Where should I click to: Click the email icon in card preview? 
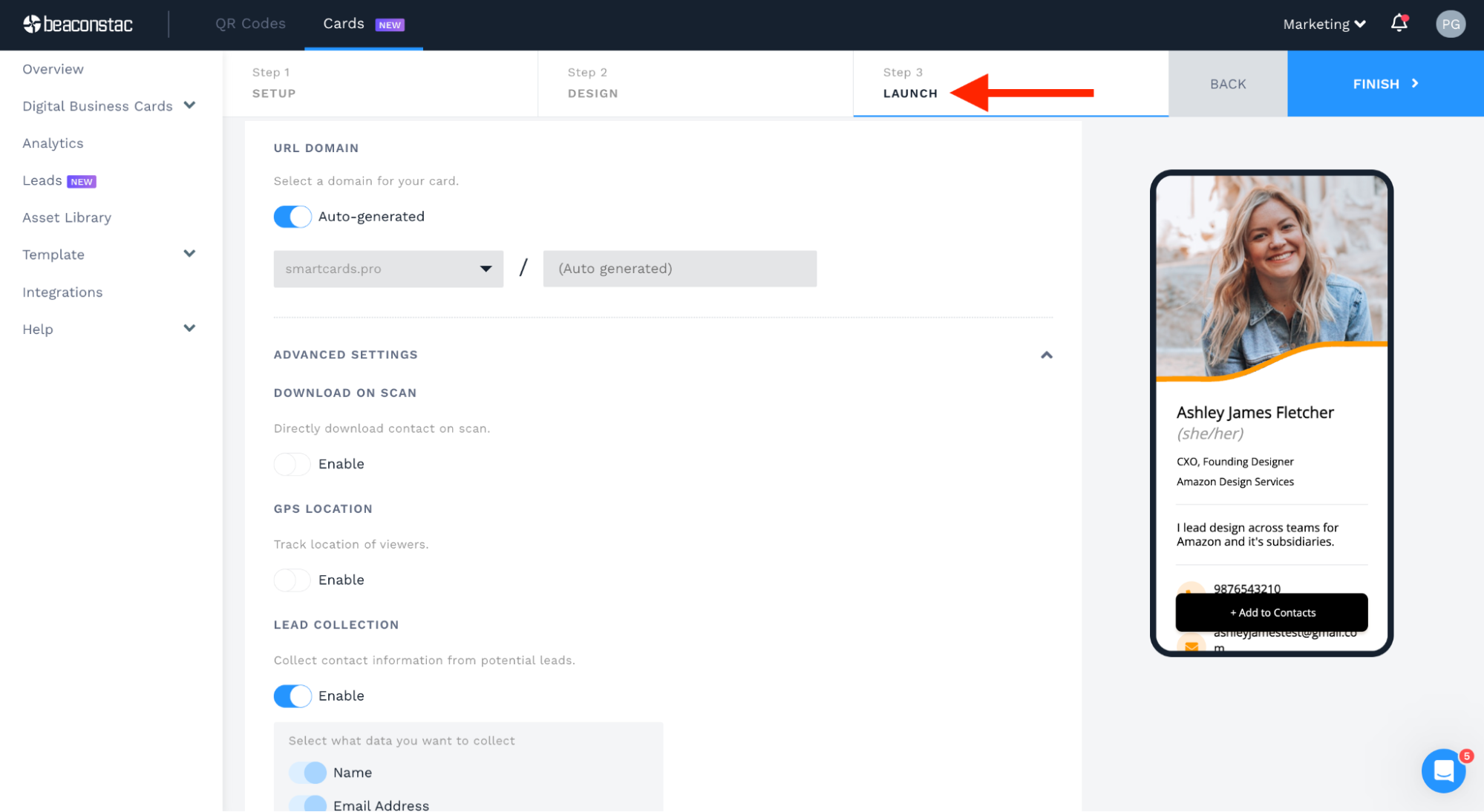pyautogui.click(x=1192, y=646)
